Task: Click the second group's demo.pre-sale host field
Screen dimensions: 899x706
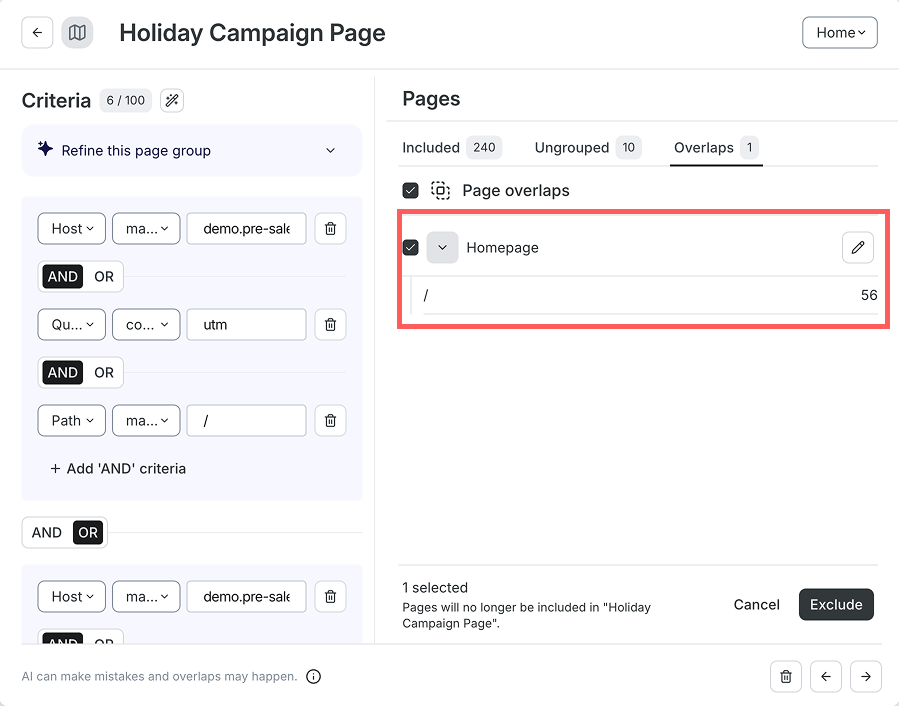Action: pyautogui.click(x=247, y=596)
